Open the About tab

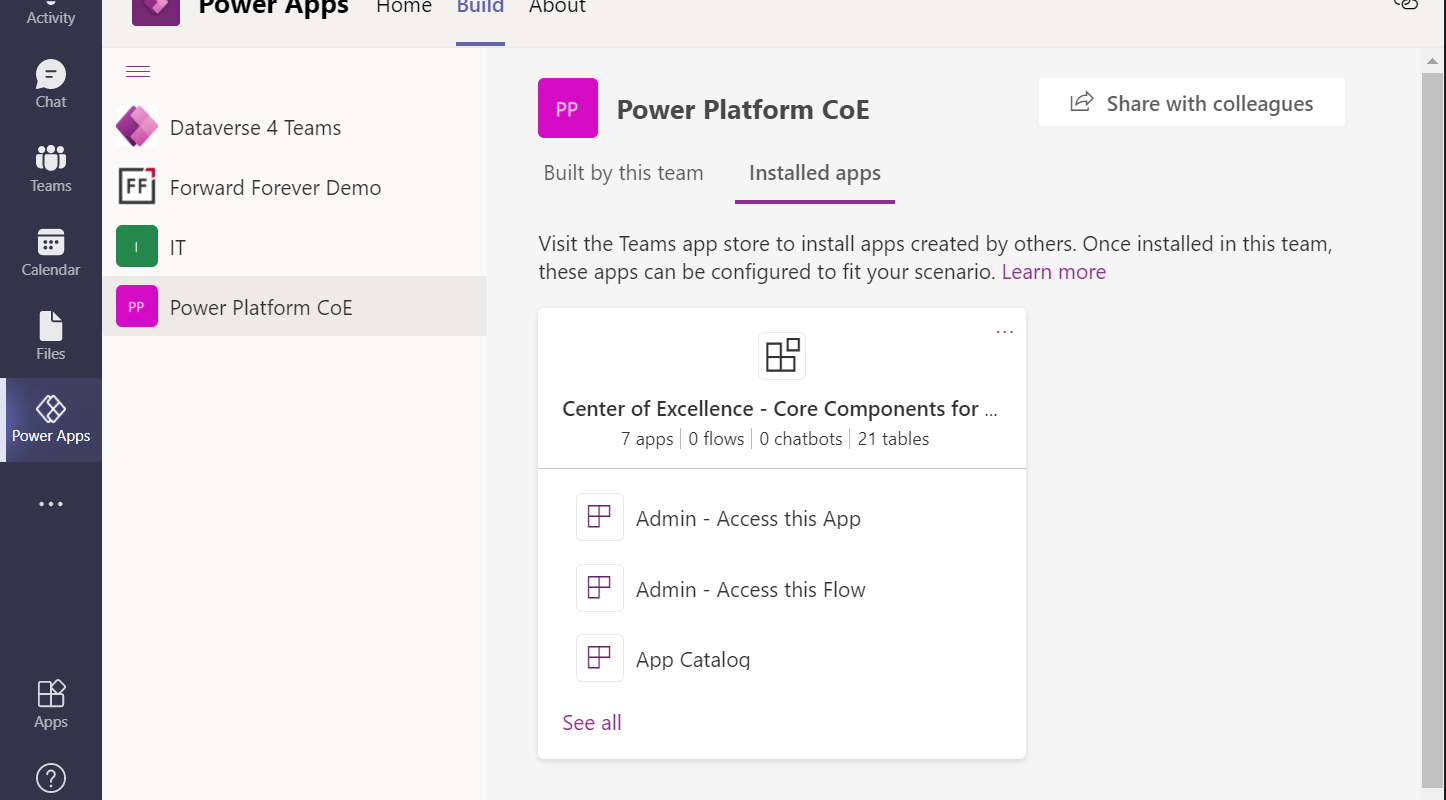point(557,8)
